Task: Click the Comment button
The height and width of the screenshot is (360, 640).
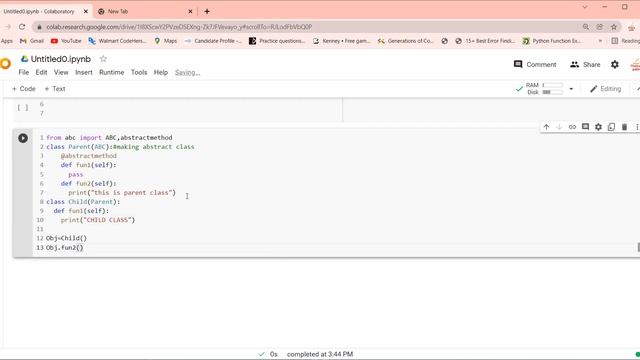Action: (x=535, y=64)
